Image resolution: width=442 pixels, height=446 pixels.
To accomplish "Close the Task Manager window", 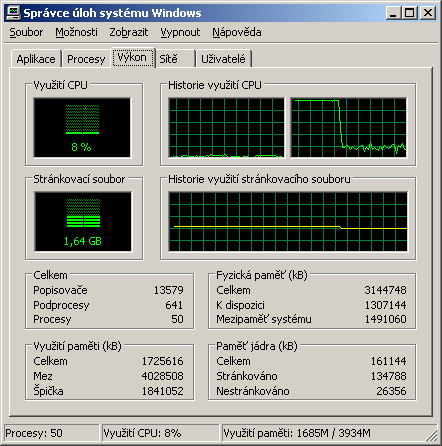I will tap(428, 13).
